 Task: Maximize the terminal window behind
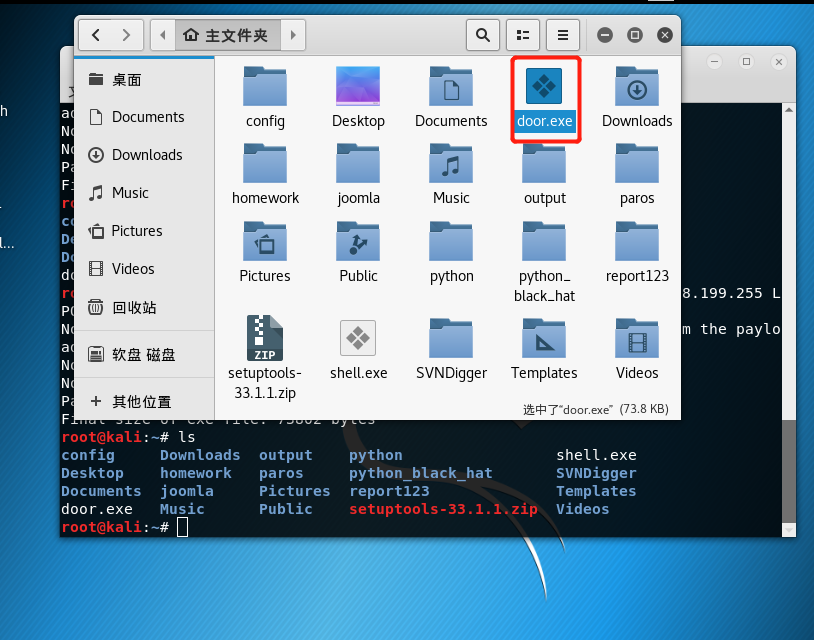pyautogui.click(x=747, y=62)
